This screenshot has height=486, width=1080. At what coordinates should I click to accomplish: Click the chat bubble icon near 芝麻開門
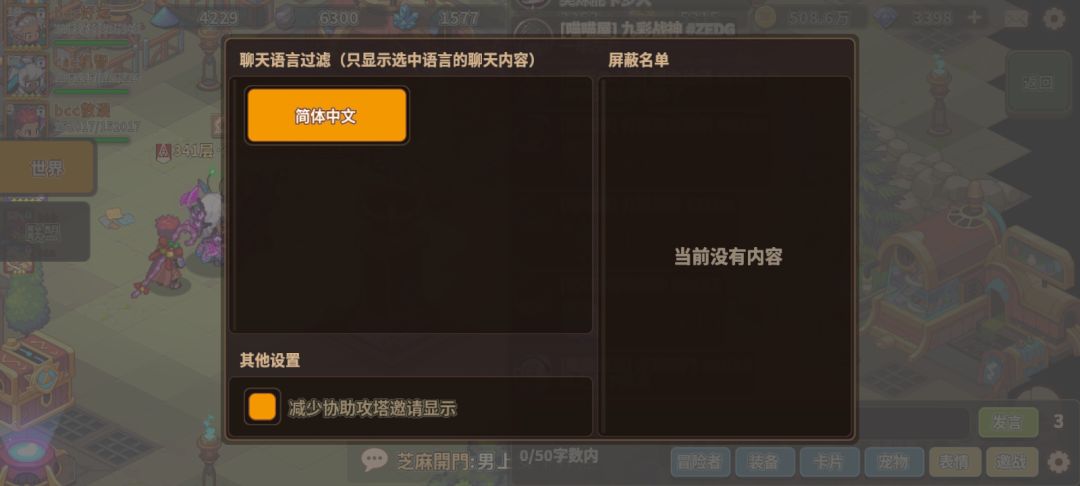pyautogui.click(x=375, y=461)
